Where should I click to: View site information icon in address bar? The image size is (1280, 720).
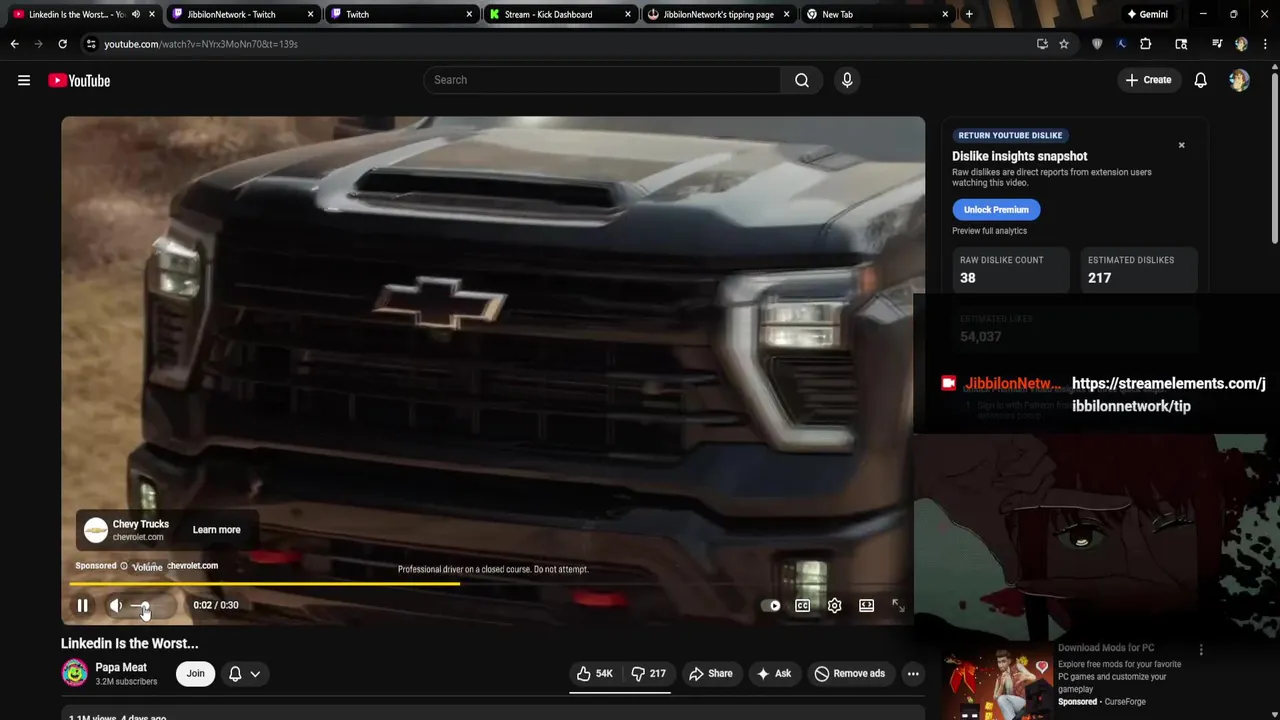pyautogui.click(x=91, y=44)
